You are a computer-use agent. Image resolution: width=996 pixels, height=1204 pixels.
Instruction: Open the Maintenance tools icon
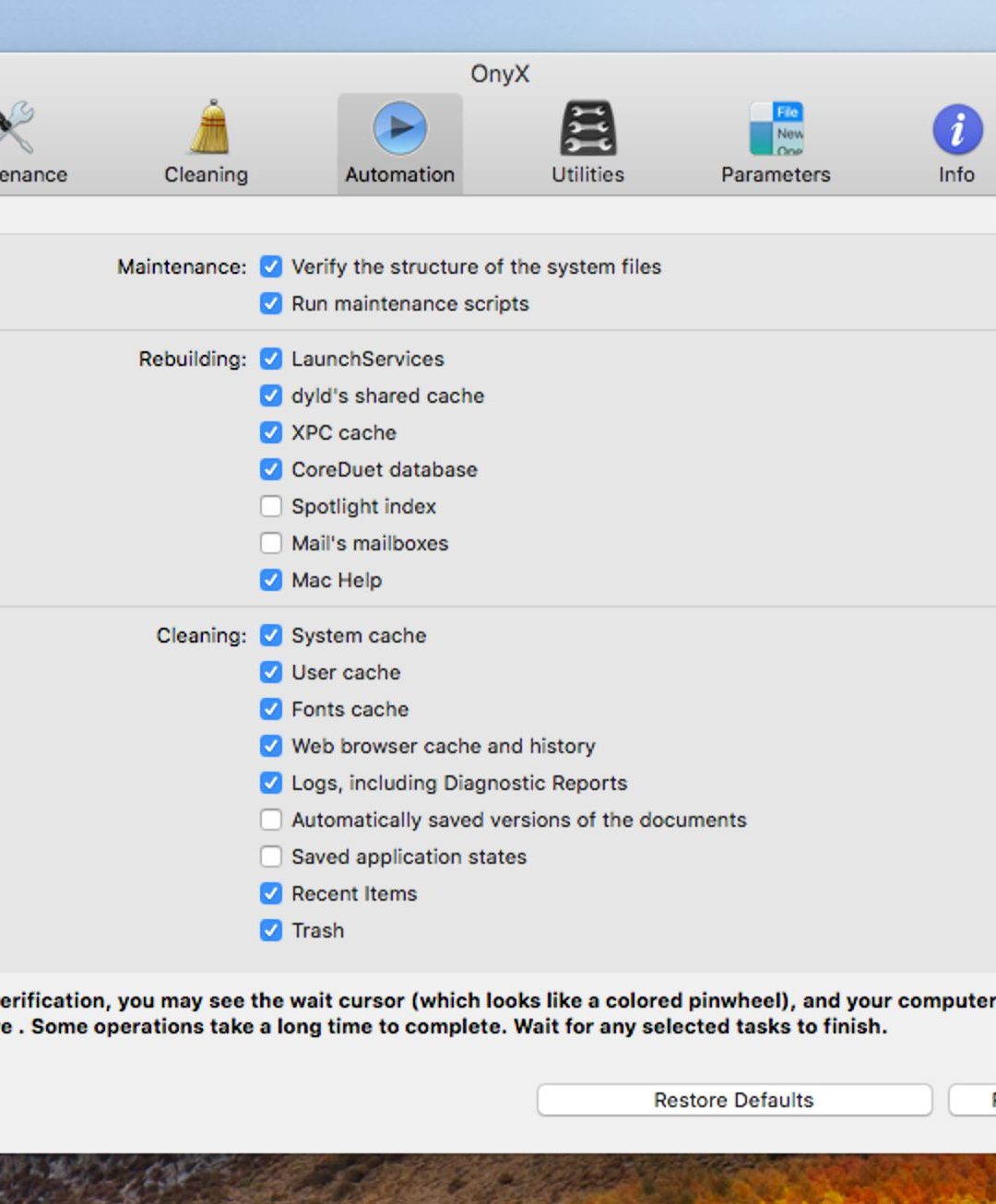pos(17,126)
